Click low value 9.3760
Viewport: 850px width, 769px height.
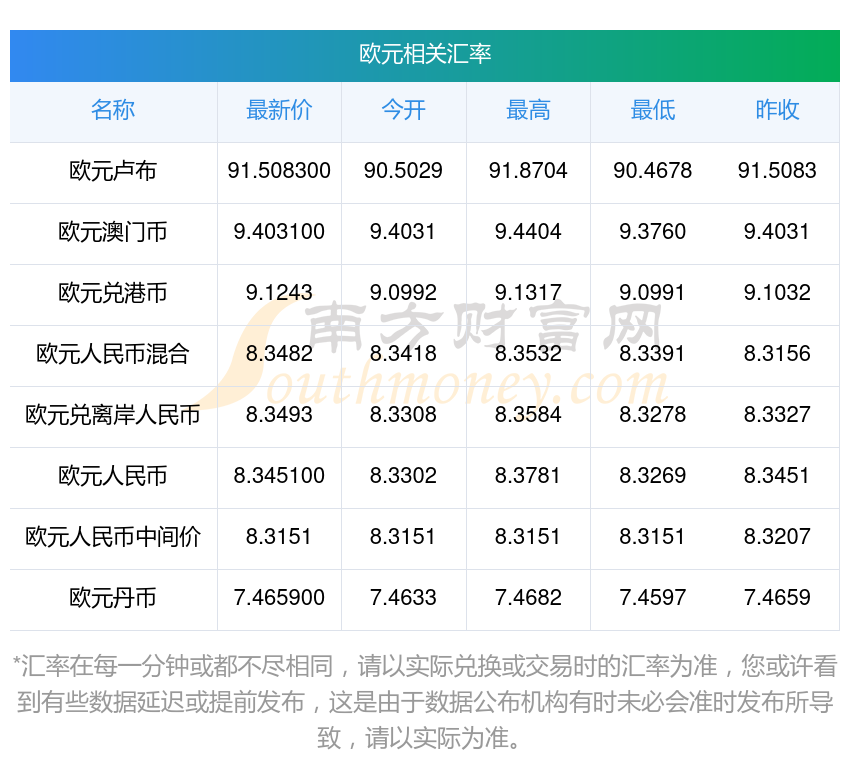[x=653, y=232]
